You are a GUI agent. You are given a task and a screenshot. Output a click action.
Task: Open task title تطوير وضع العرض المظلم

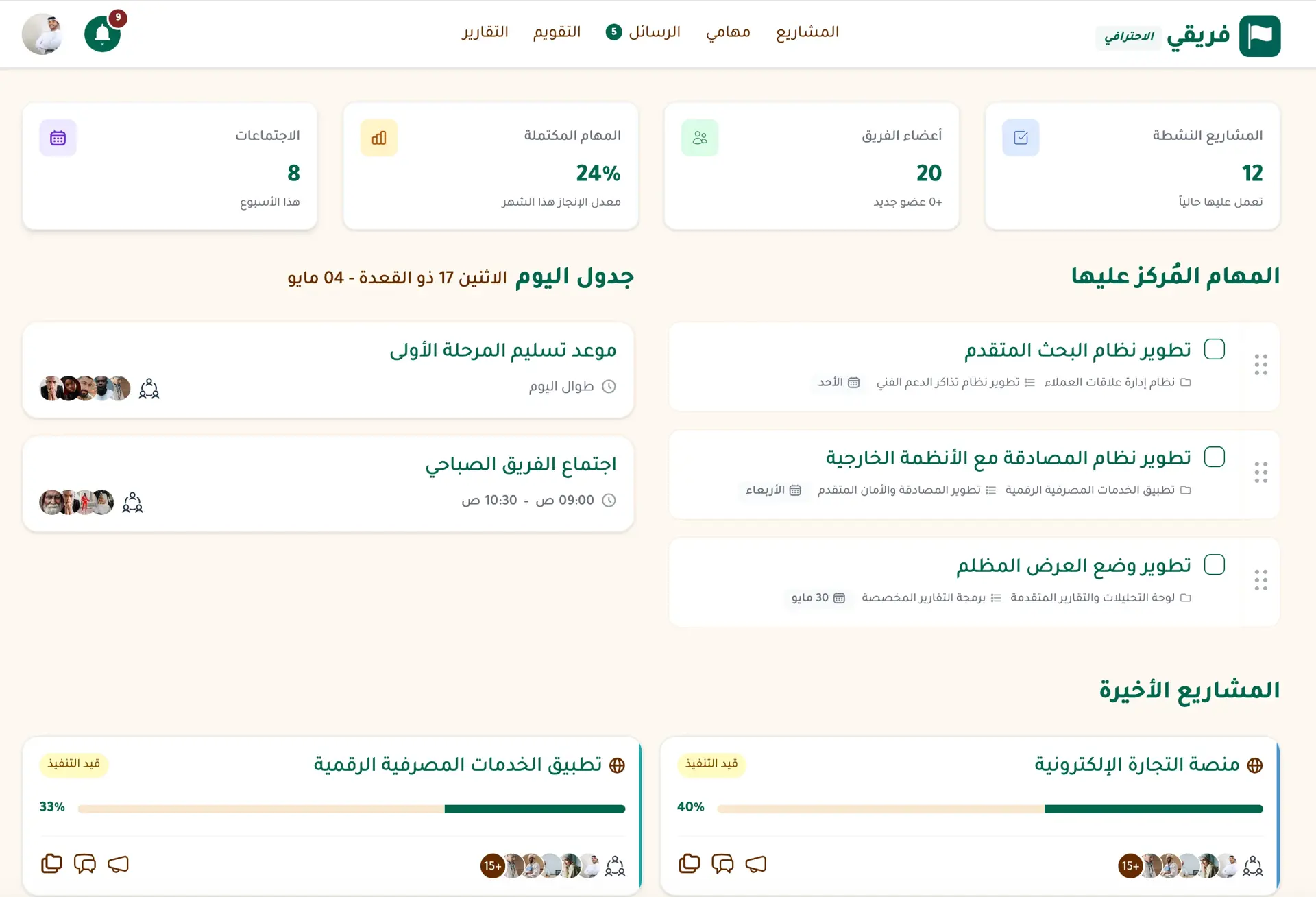[x=1073, y=565]
